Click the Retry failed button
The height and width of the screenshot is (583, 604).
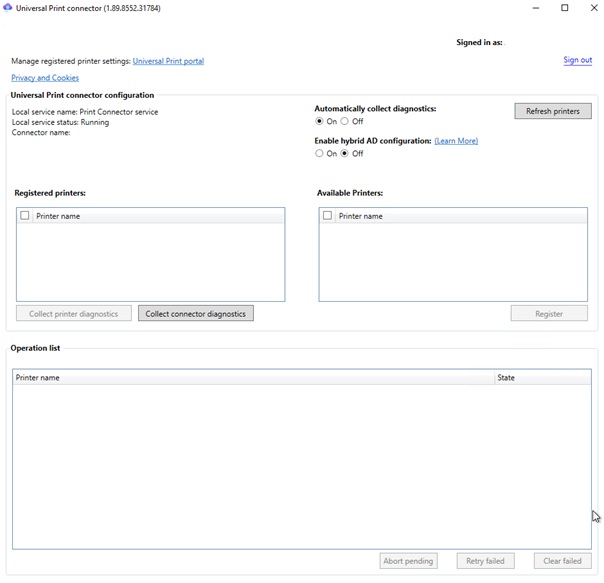click(x=485, y=561)
